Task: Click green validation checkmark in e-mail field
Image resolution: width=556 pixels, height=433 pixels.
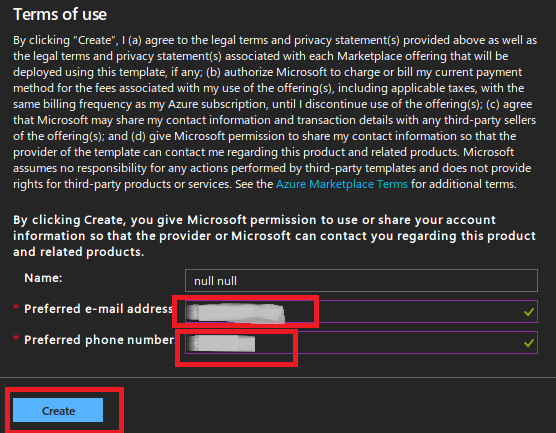Action: pyautogui.click(x=529, y=312)
